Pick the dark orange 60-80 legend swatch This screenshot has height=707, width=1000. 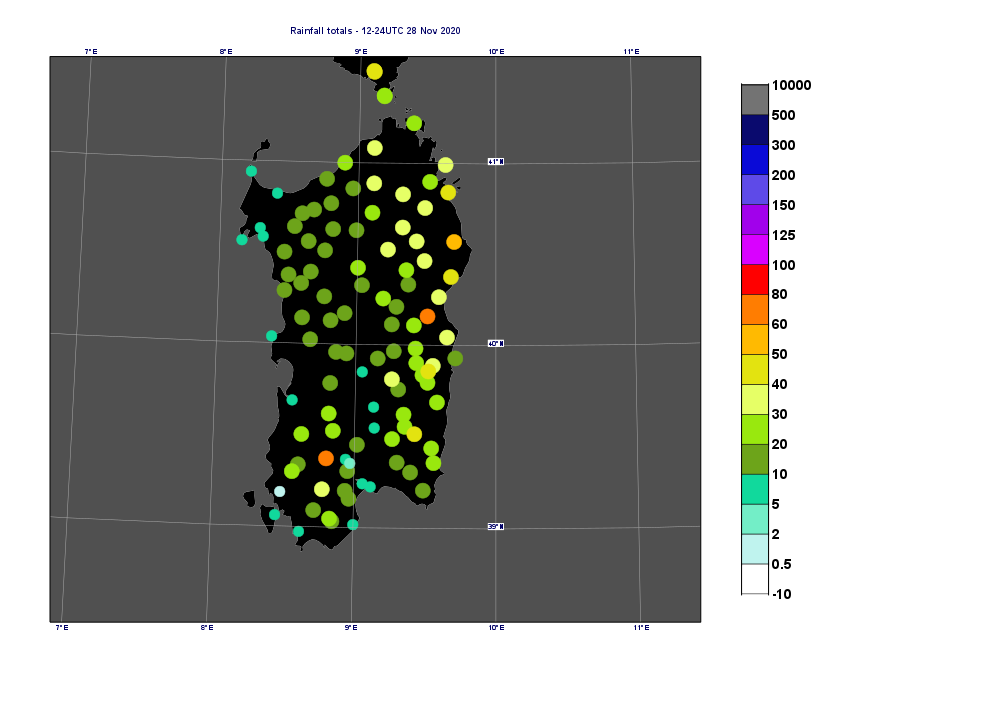pos(754,309)
